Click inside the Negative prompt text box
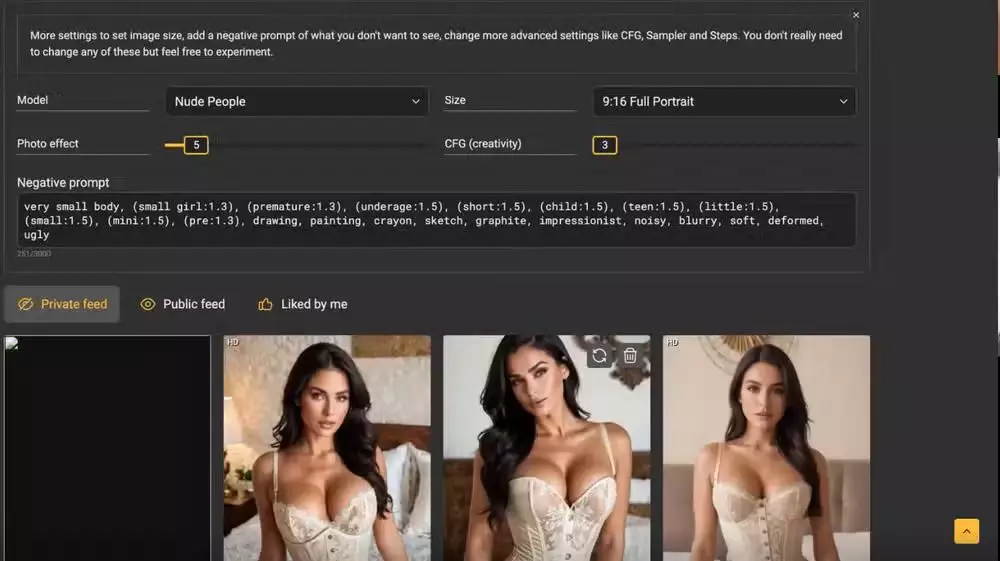The width and height of the screenshot is (1000, 561). point(436,220)
